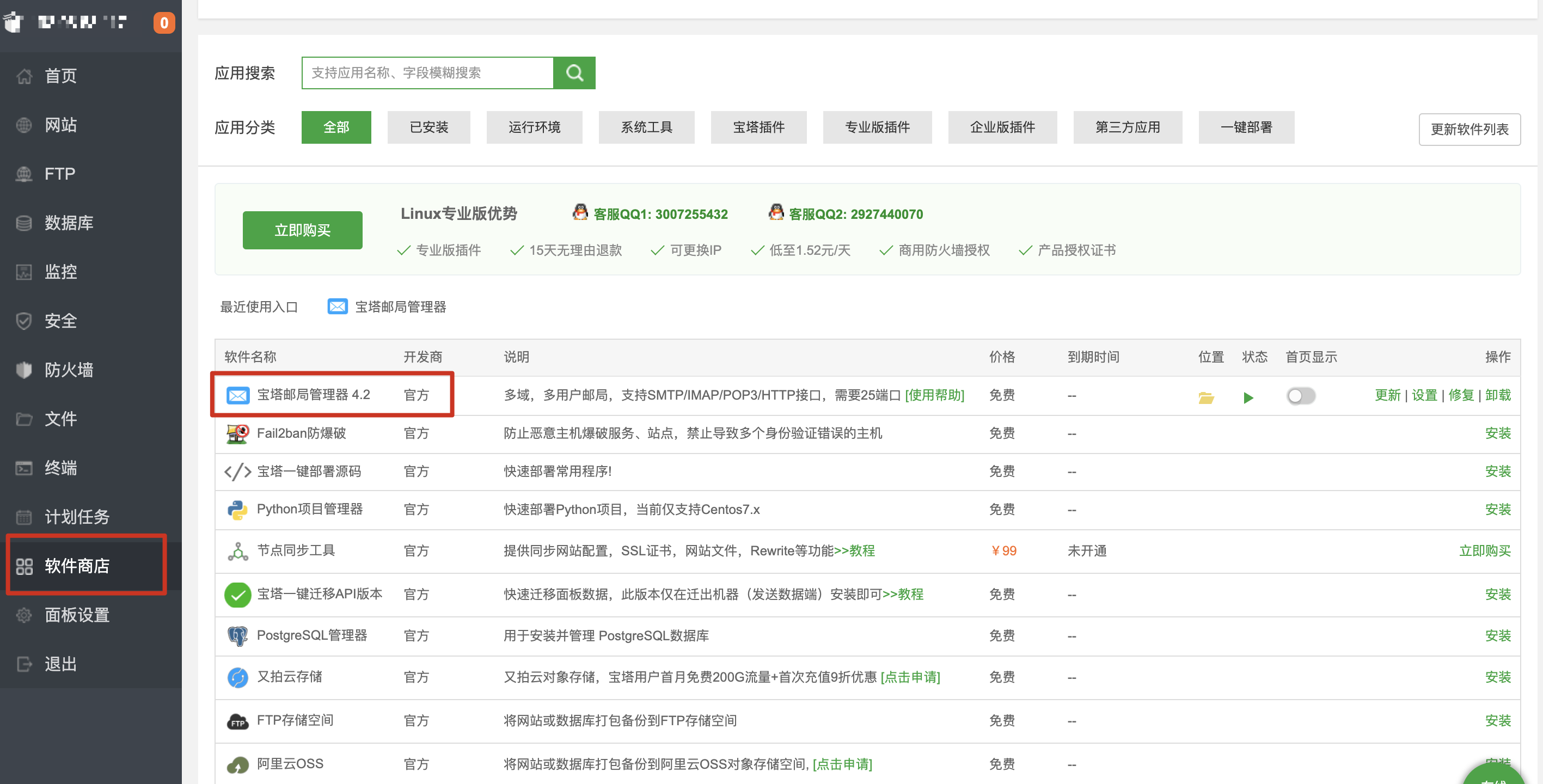Click the 节点同步工具 icon

(238, 552)
